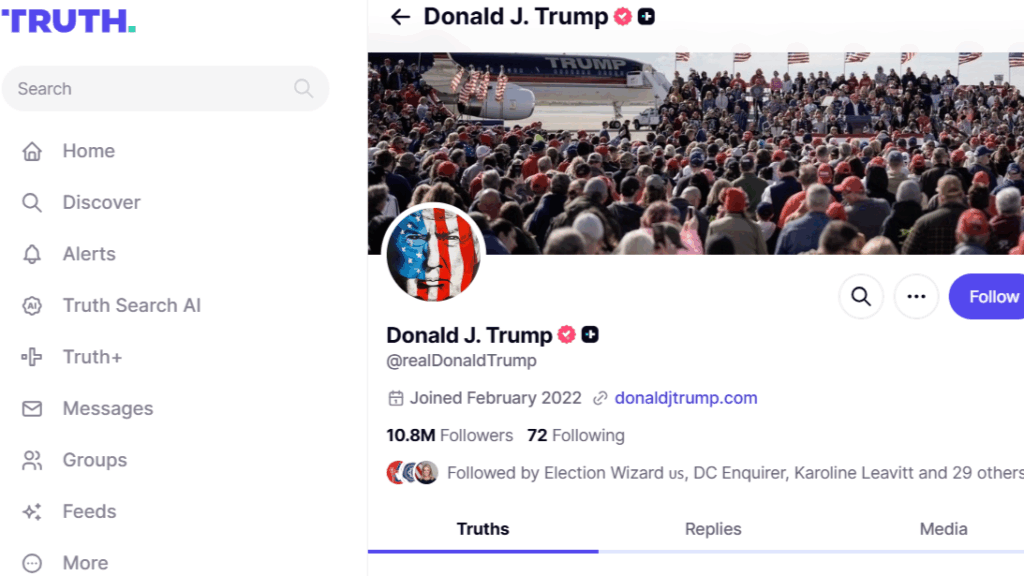The width and height of the screenshot is (1024, 576).
Task: Open the three-dot profile options menu
Action: [x=916, y=296]
